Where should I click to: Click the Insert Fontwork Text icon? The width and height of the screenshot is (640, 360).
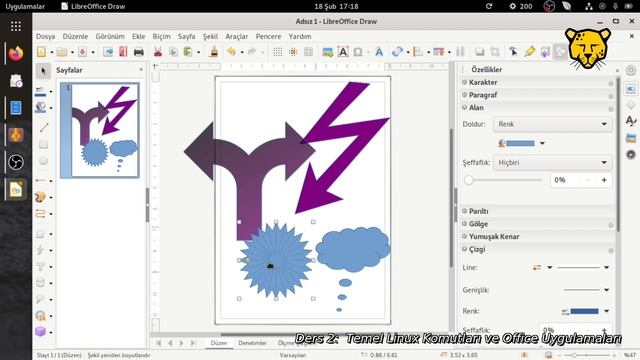click(x=379, y=52)
